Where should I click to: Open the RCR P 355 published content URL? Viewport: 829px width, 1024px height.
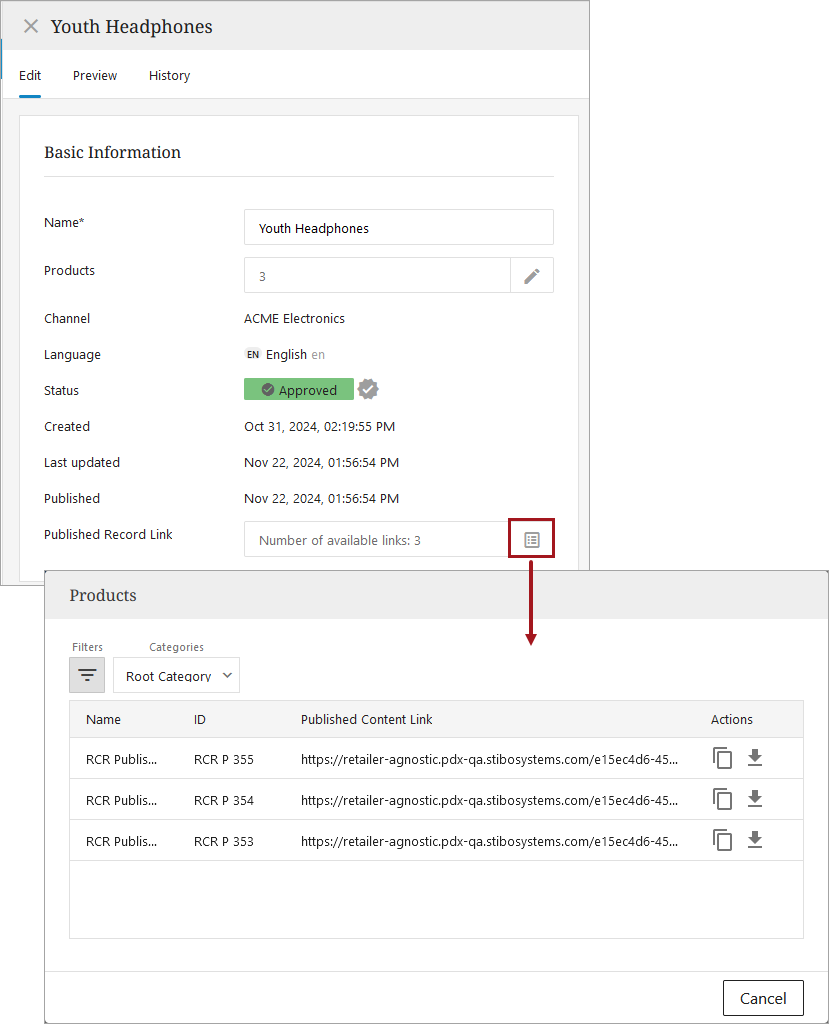[489, 759]
